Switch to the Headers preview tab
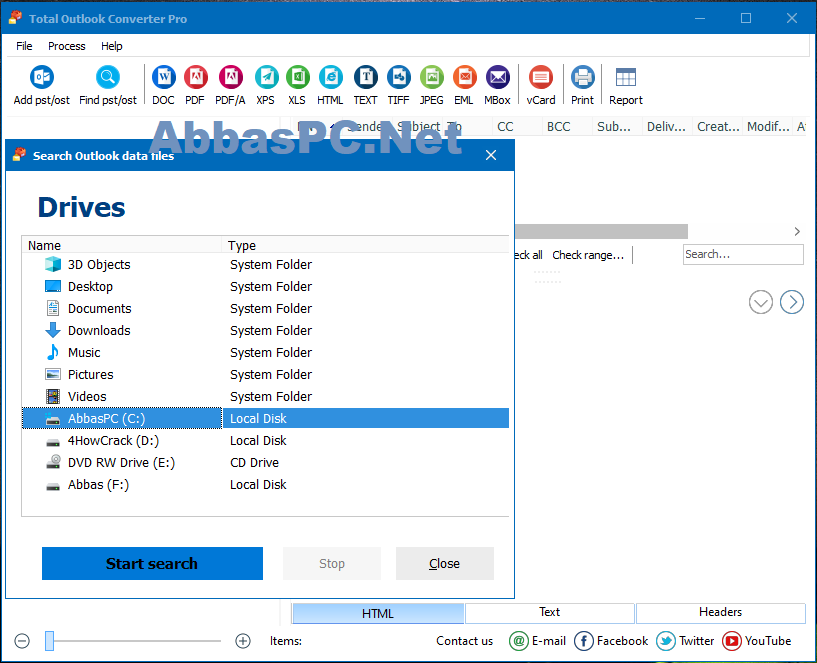The width and height of the screenshot is (817, 663). 721,612
